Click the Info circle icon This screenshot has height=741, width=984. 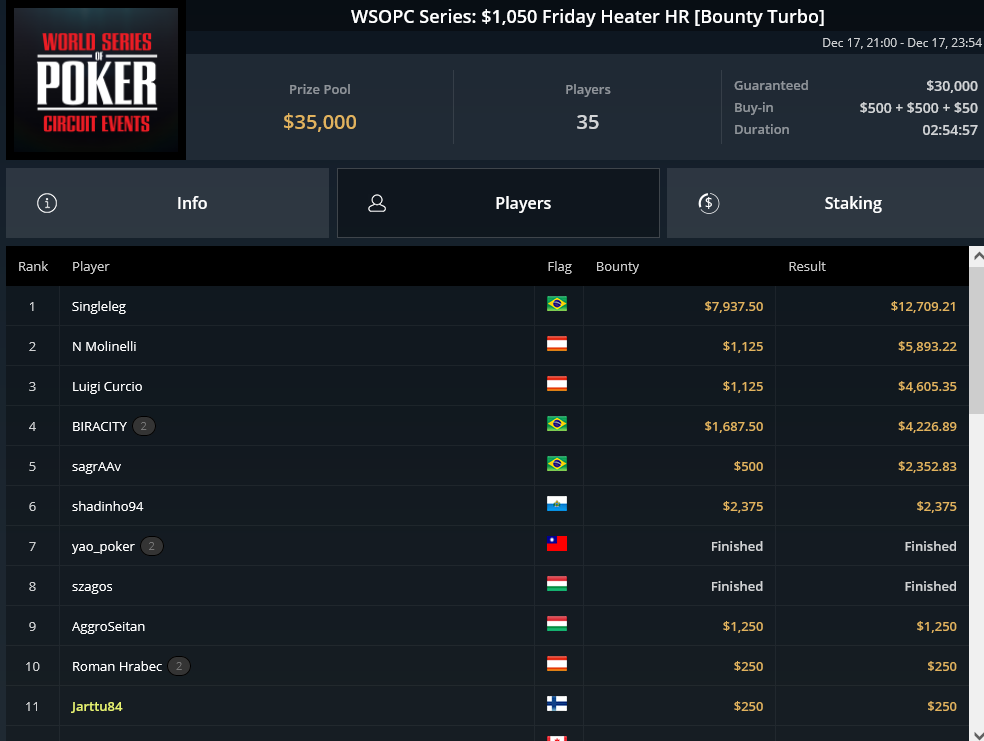click(47, 203)
